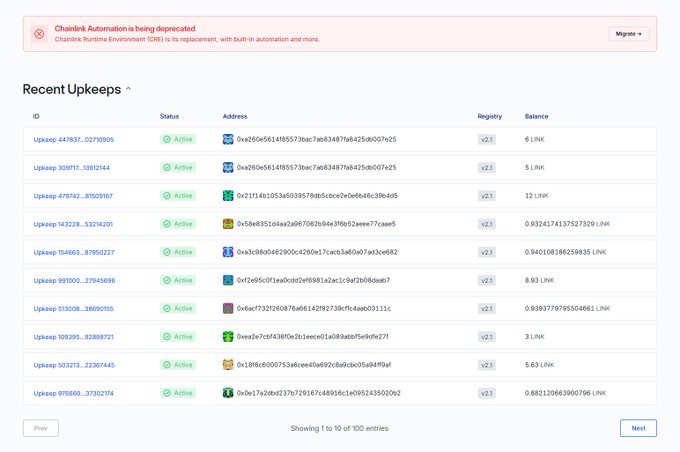Image resolution: width=680 pixels, height=452 pixels.
Task: Click the Active status badge for Upkeep 976660...37302174
Action: [178, 393]
